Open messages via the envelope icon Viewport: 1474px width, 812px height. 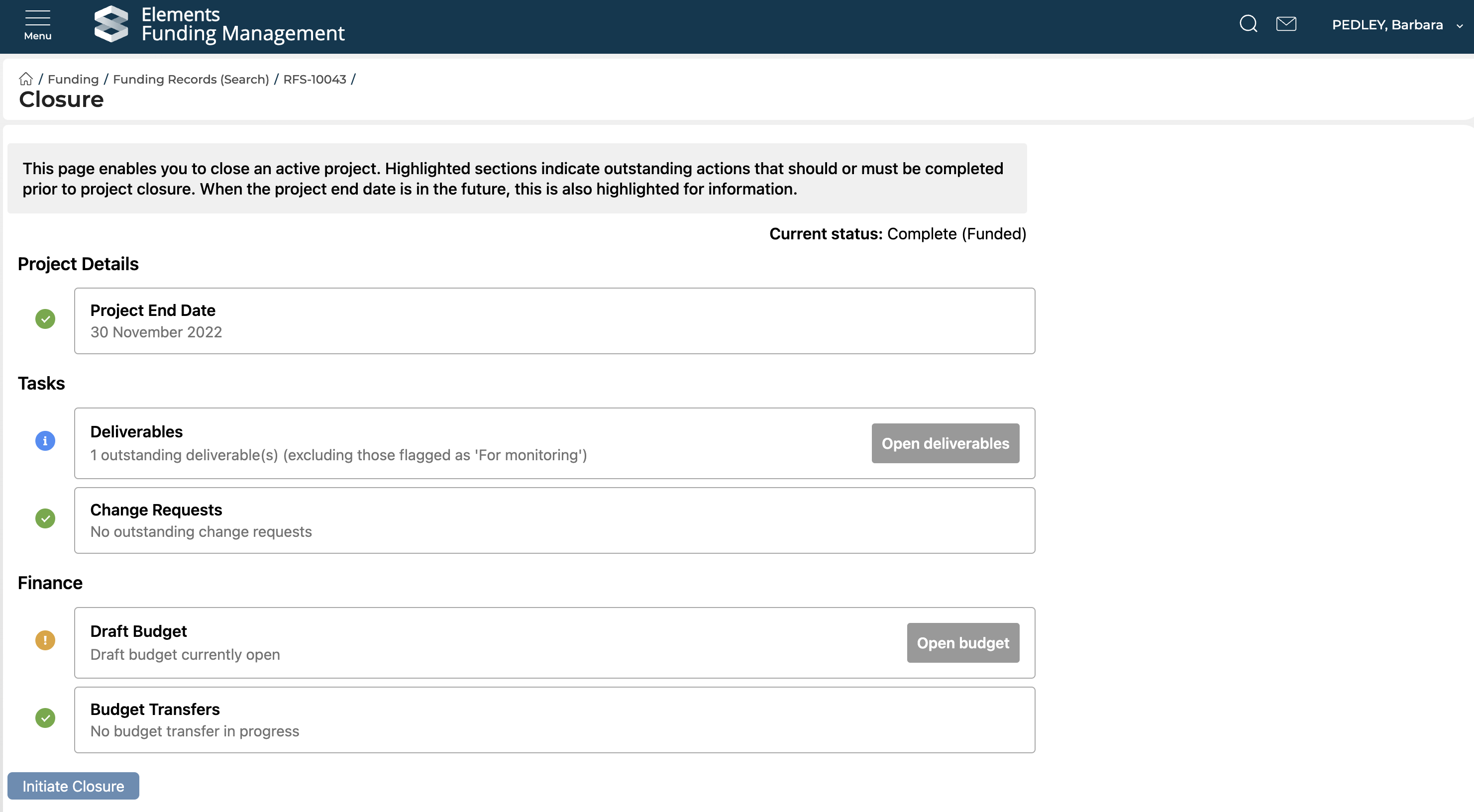click(1286, 24)
